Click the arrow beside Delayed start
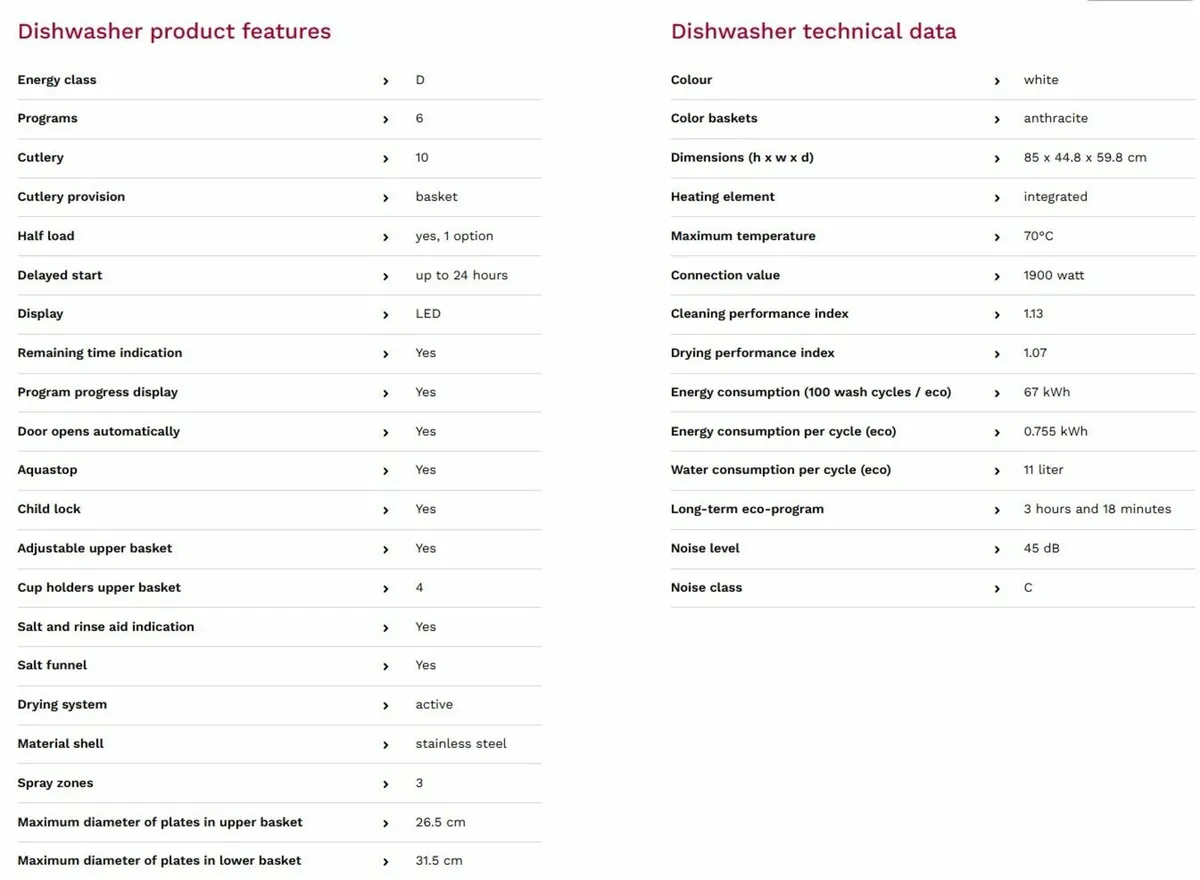 pos(386,276)
